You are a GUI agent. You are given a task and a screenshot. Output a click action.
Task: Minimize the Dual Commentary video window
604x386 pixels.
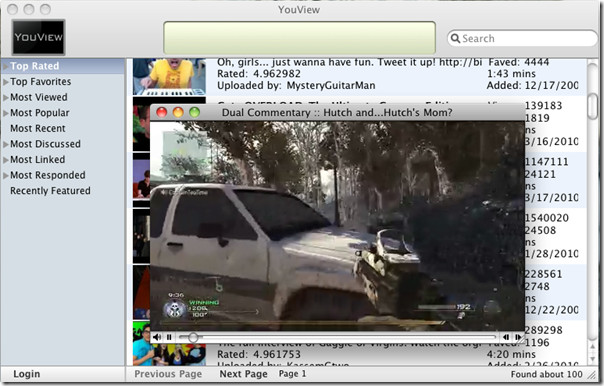[178, 112]
